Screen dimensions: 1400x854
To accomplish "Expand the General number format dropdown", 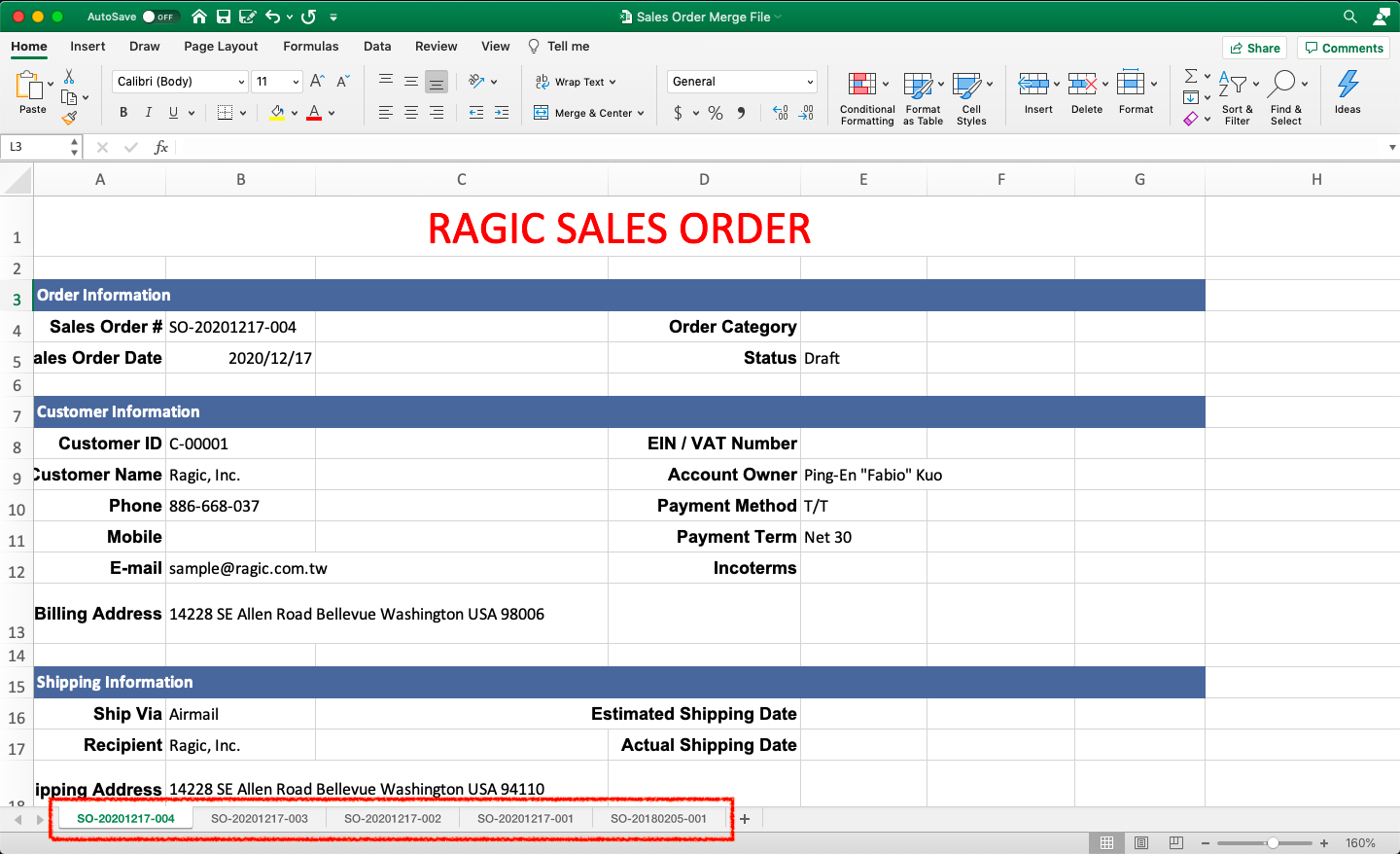I will click(x=810, y=82).
